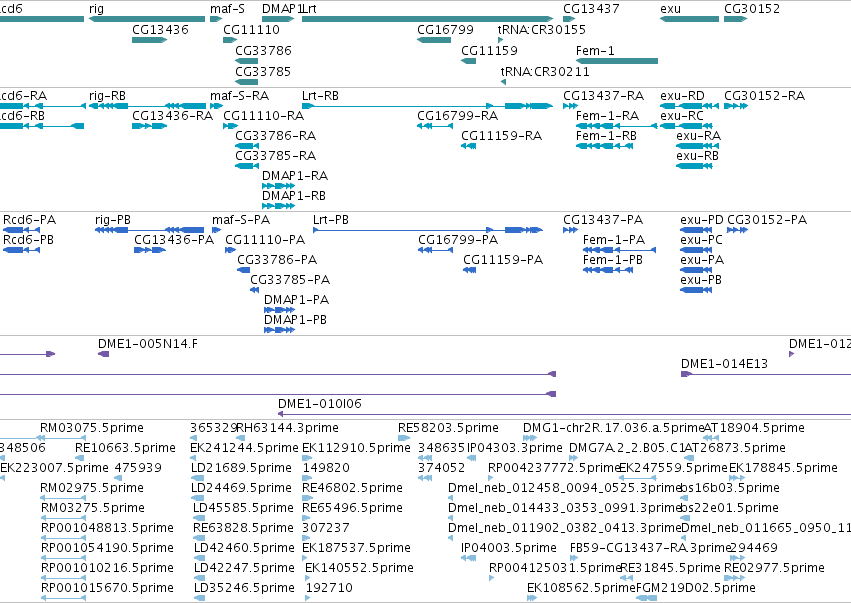Open the "exu-RA" transcript label
The height and width of the screenshot is (603, 851).
[x=698, y=136]
